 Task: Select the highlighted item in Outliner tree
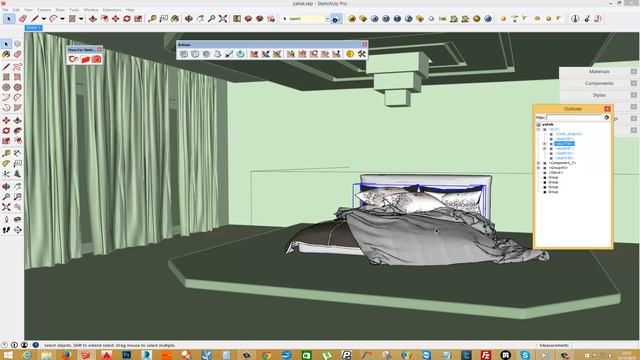(564, 144)
